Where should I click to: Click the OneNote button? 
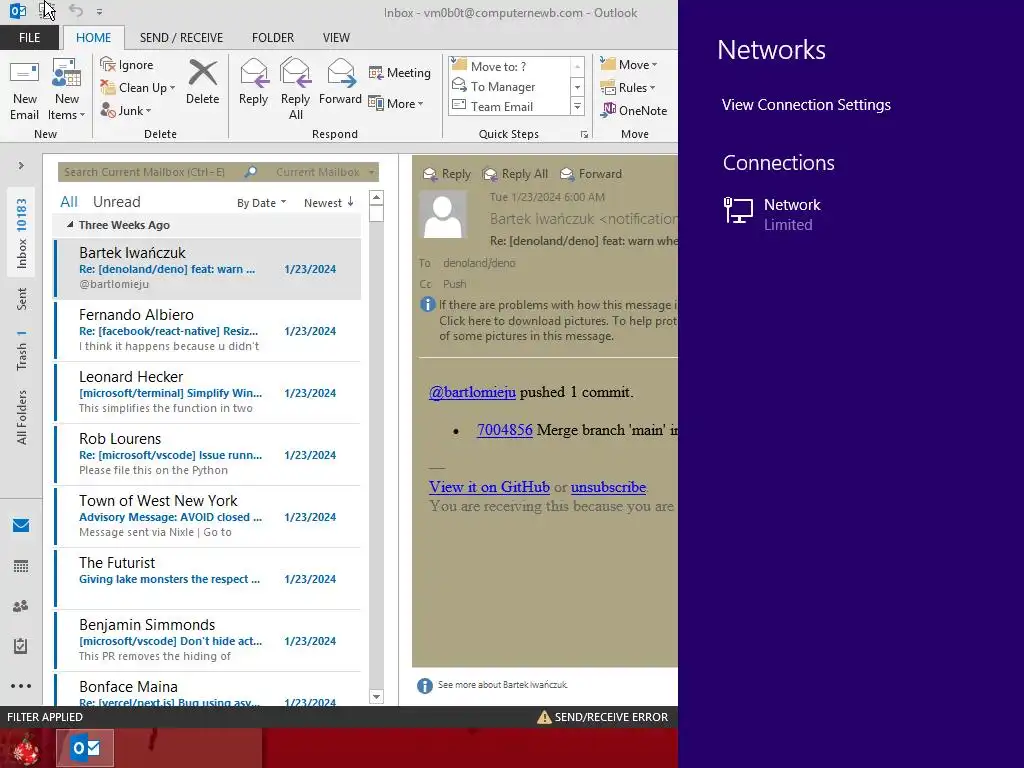[x=634, y=110]
